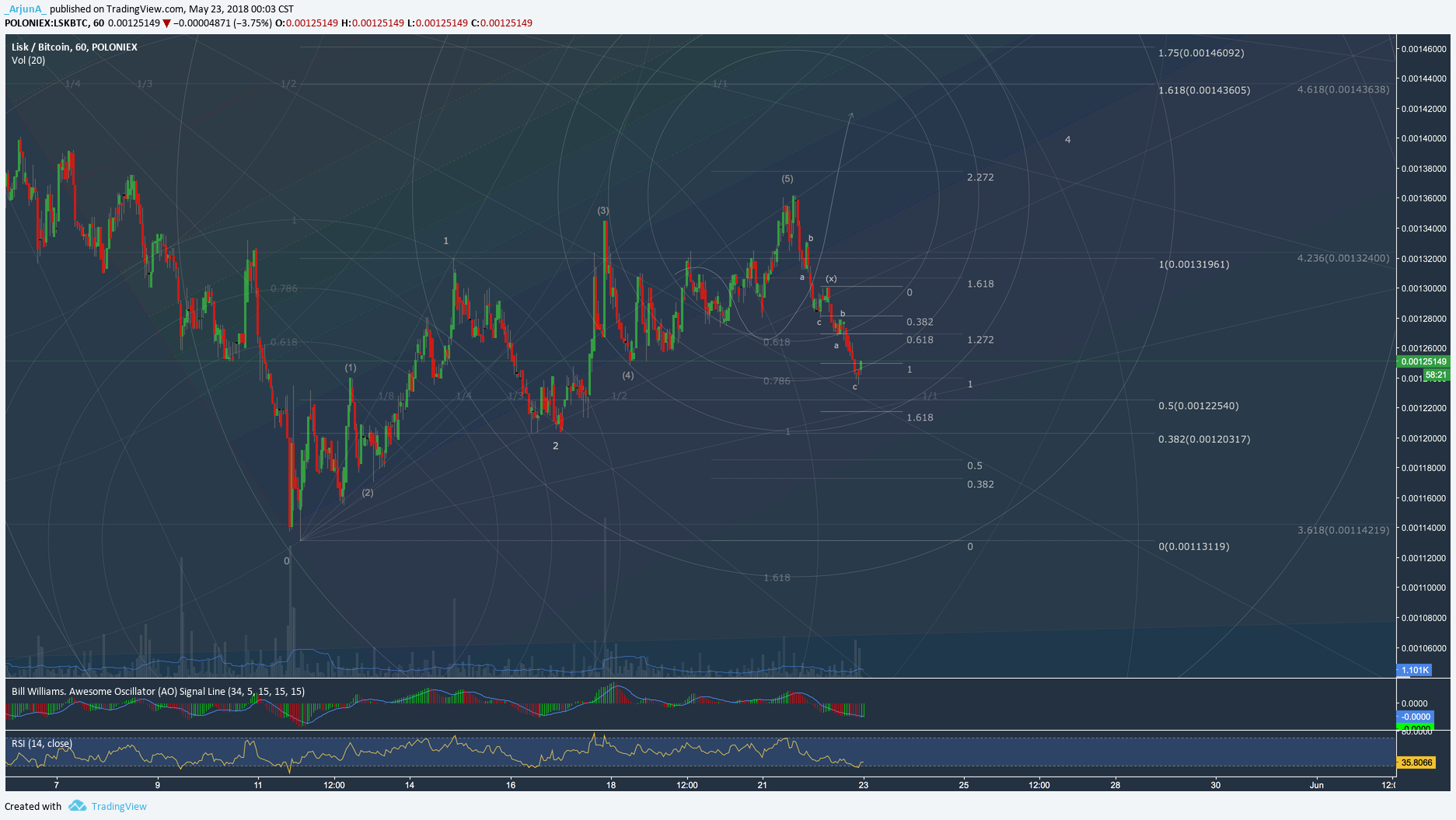Click the 0.382(0.00120317) Fibonacci level label
This screenshot has height=820, width=1456.
[1204, 440]
